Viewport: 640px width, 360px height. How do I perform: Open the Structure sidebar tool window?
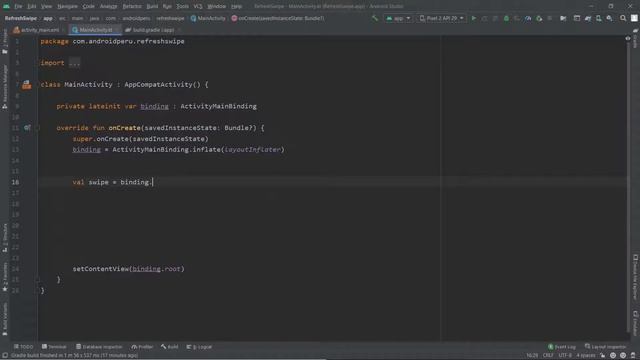[x=4, y=238]
